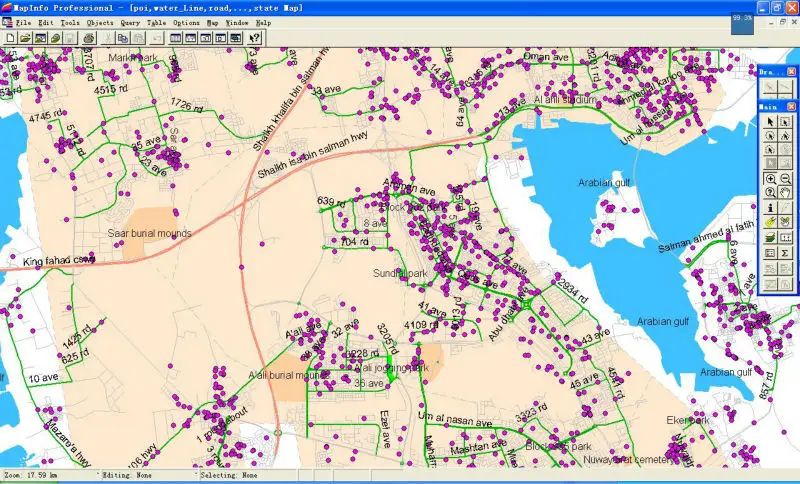Print the map using the printer icon
Viewport: 800px width, 484px height.
(x=88, y=38)
